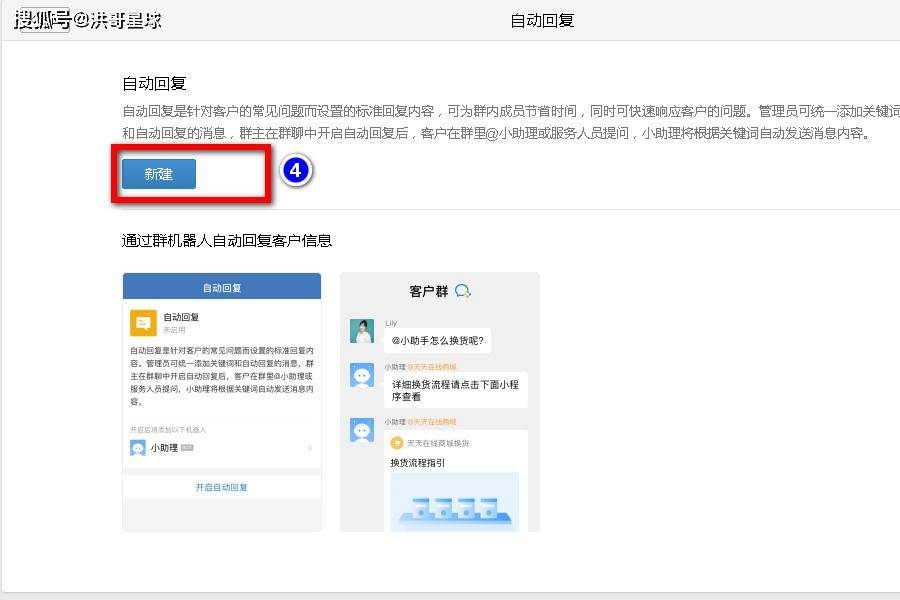Click the orange 天天在线商城换货 mini-program icon
The height and width of the screenshot is (600, 900).
[396, 443]
